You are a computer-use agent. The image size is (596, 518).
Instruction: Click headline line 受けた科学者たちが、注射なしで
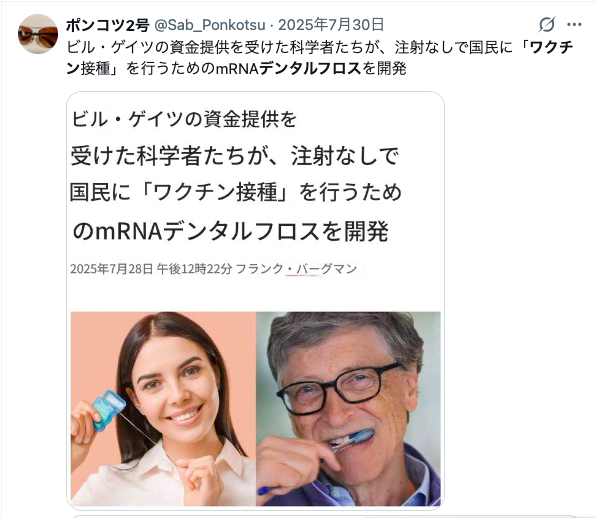pyautogui.click(x=235, y=156)
